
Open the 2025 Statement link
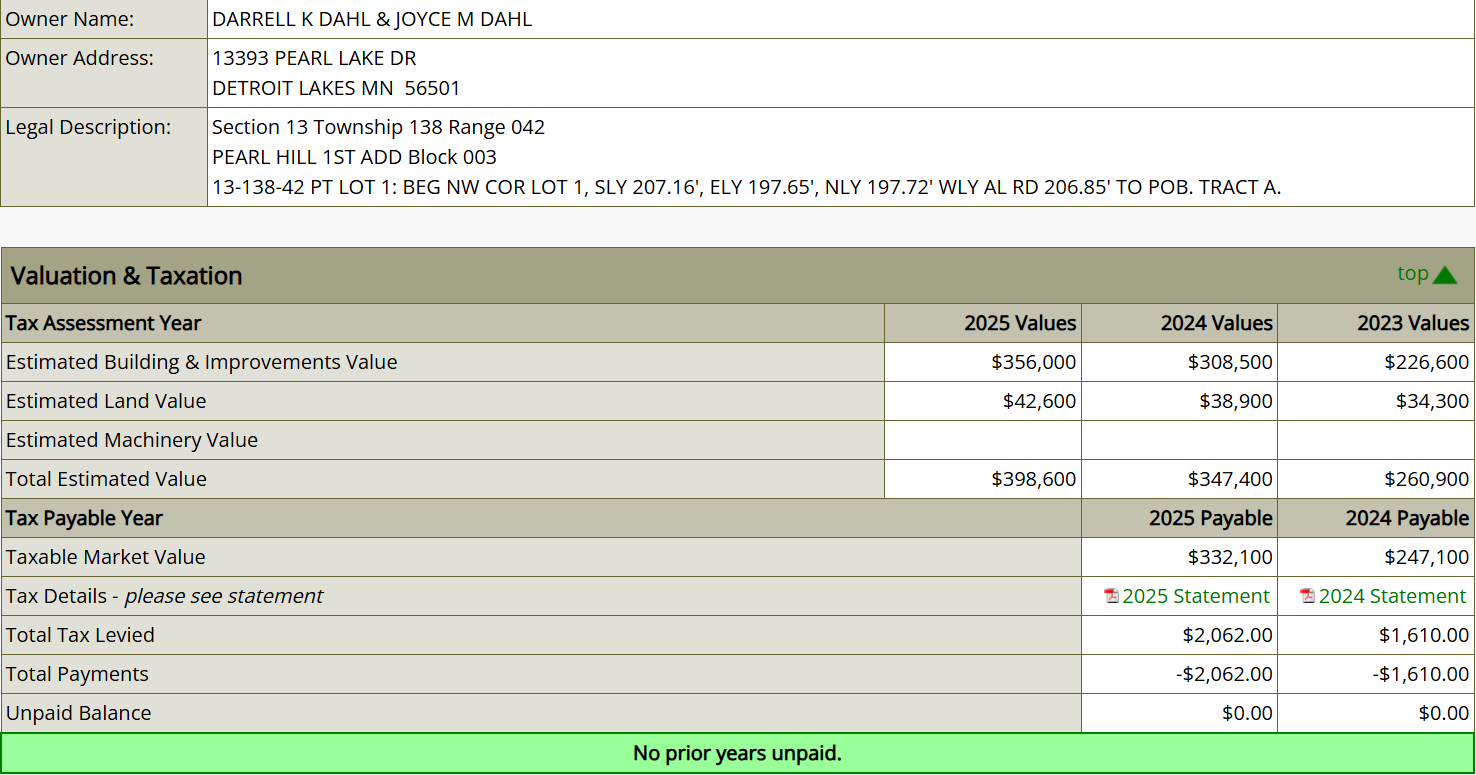(1196, 596)
